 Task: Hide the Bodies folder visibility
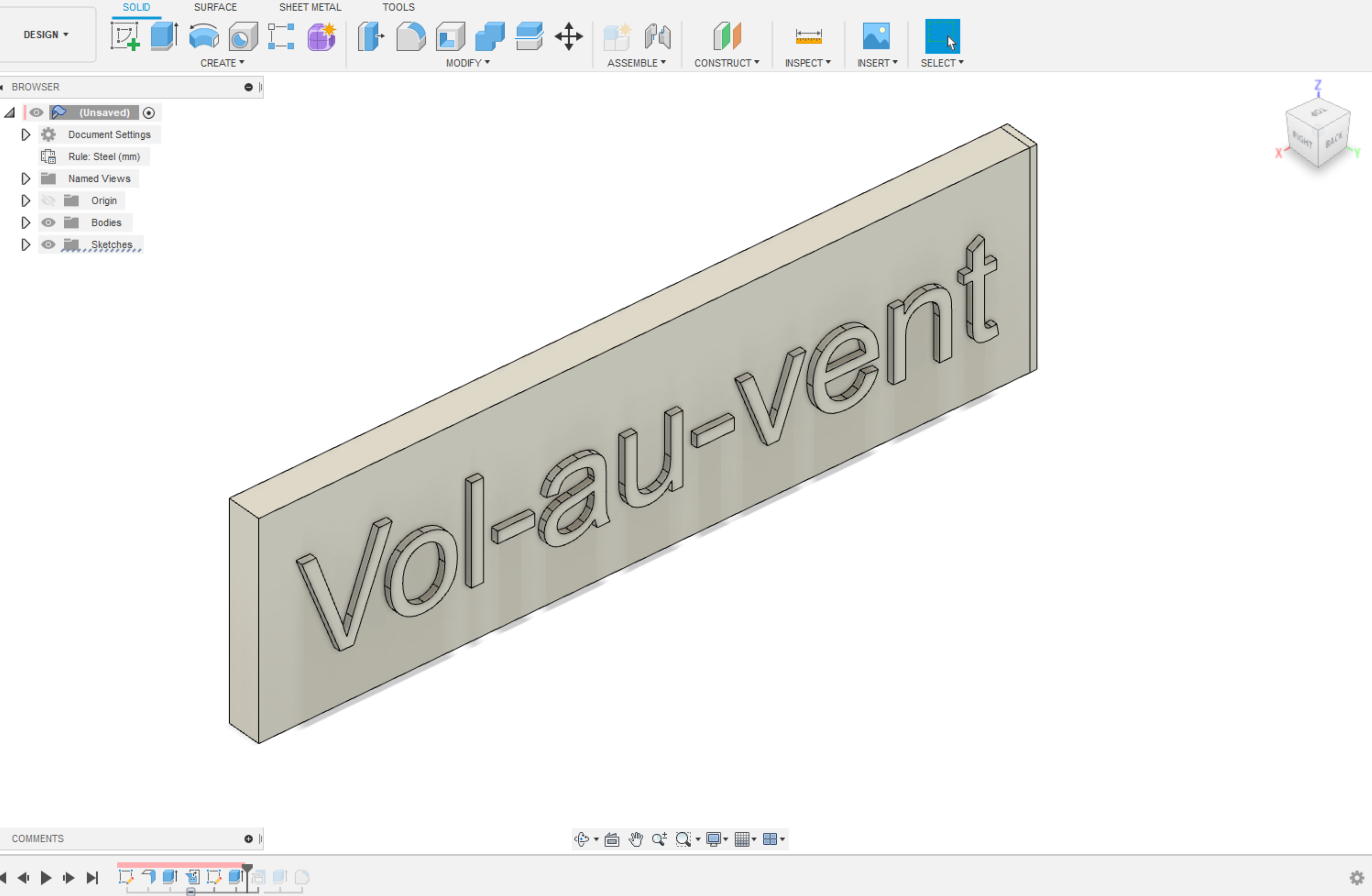pos(48,223)
